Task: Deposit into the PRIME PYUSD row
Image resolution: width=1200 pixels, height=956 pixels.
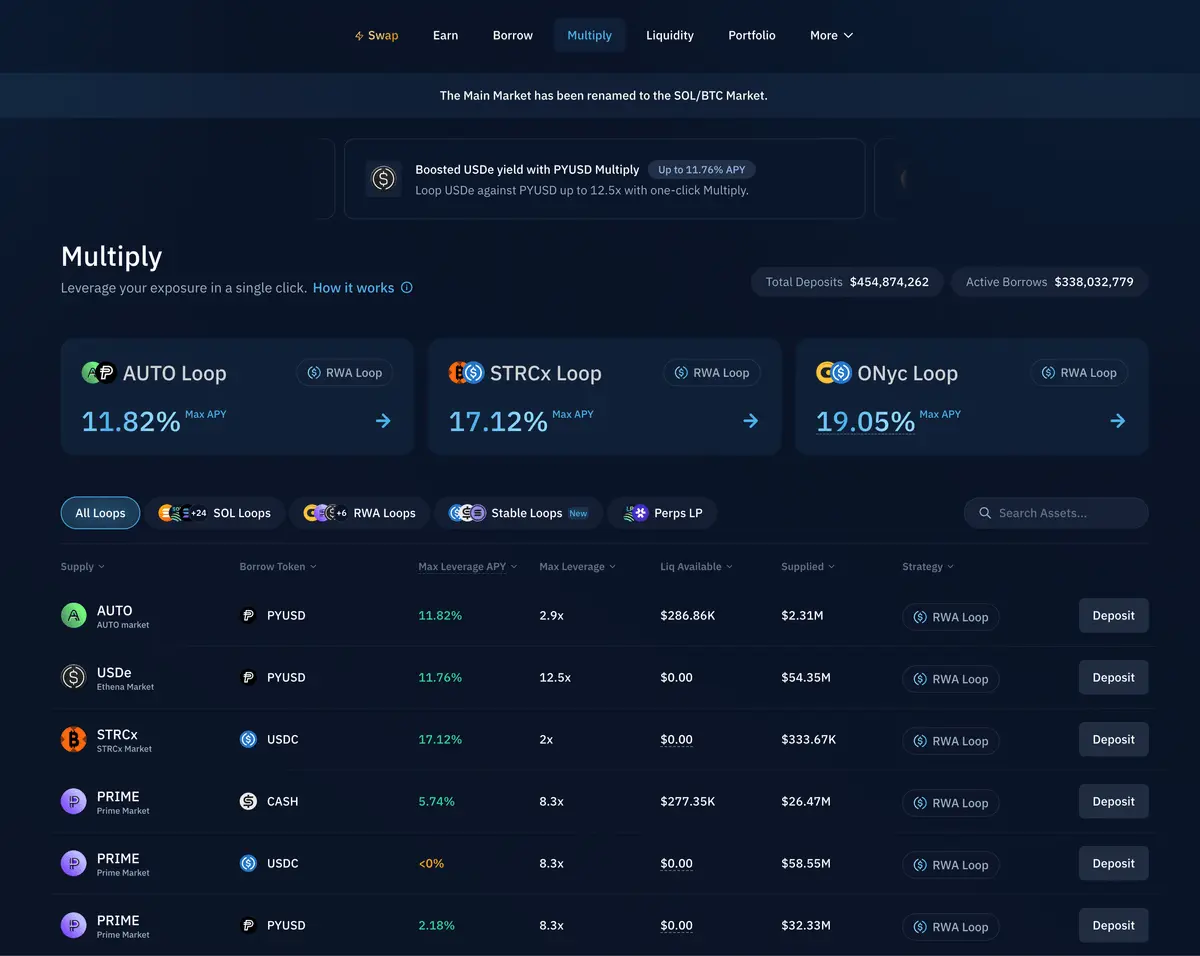Action: 1113,926
